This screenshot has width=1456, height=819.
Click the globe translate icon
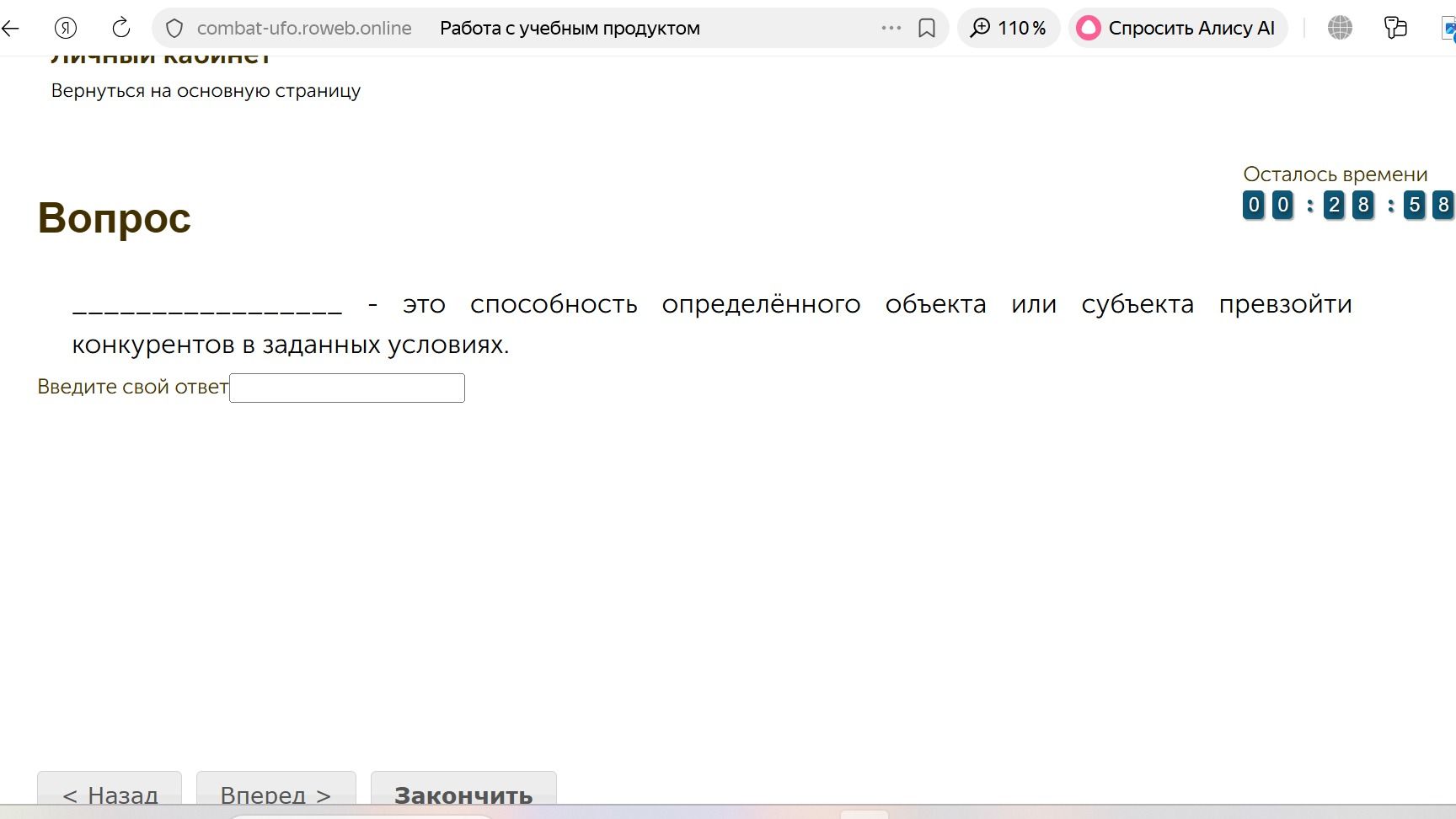[1340, 28]
